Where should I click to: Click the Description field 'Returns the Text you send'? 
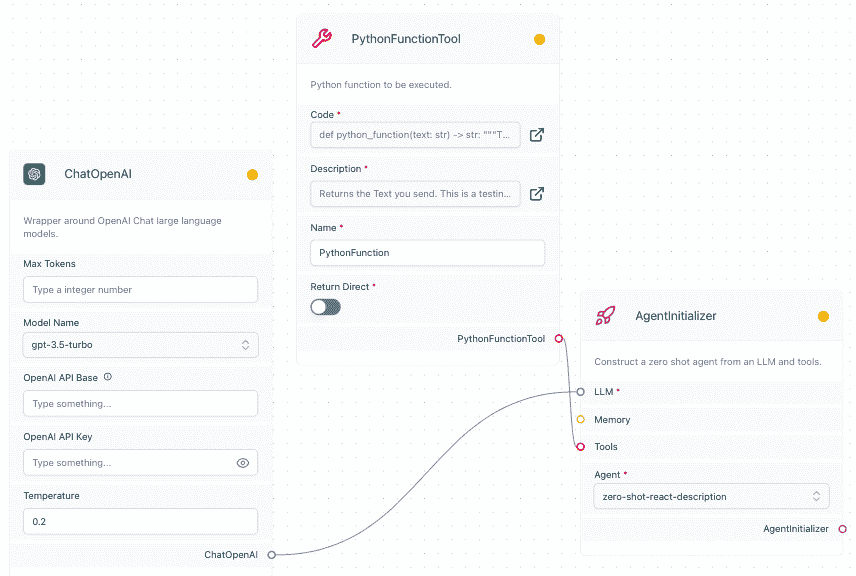[x=415, y=194]
